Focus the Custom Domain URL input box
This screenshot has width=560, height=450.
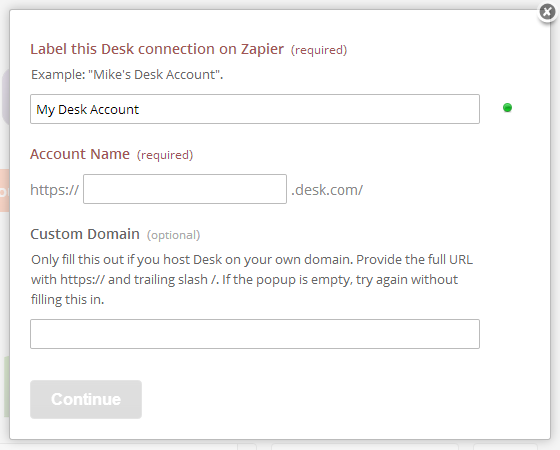point(255,334)
